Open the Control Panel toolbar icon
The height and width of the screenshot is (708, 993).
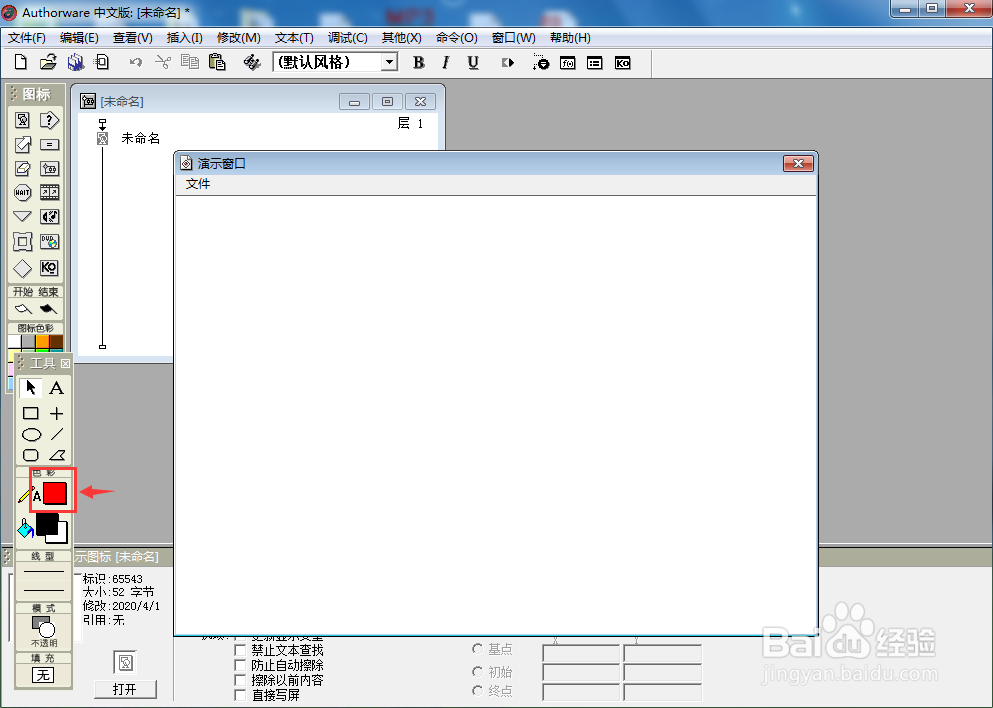pos(541,62)
